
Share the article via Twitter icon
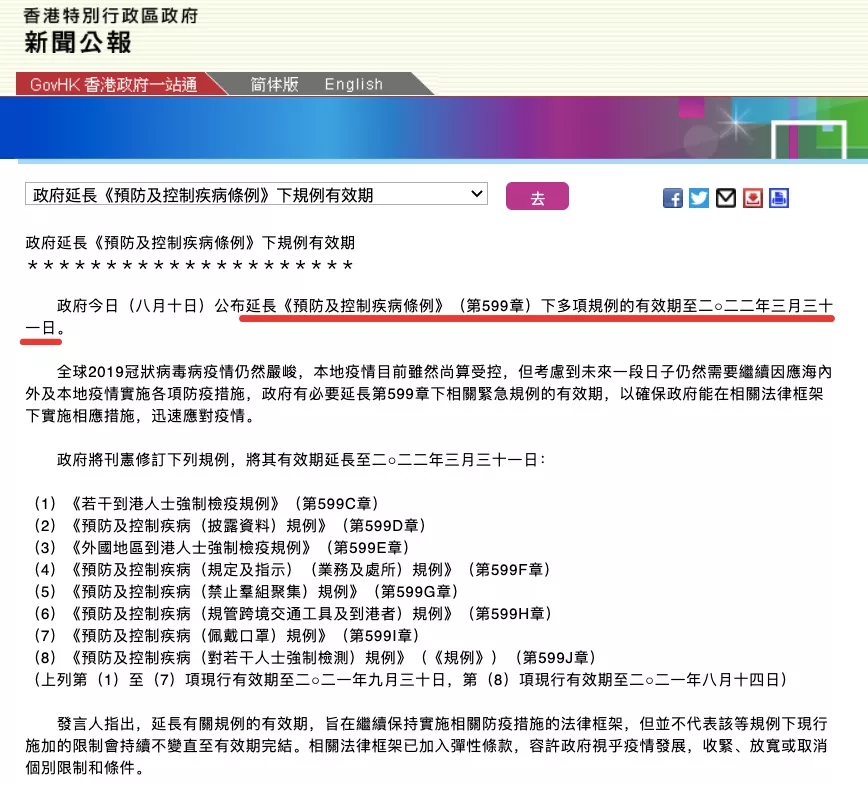click(699, 198)
